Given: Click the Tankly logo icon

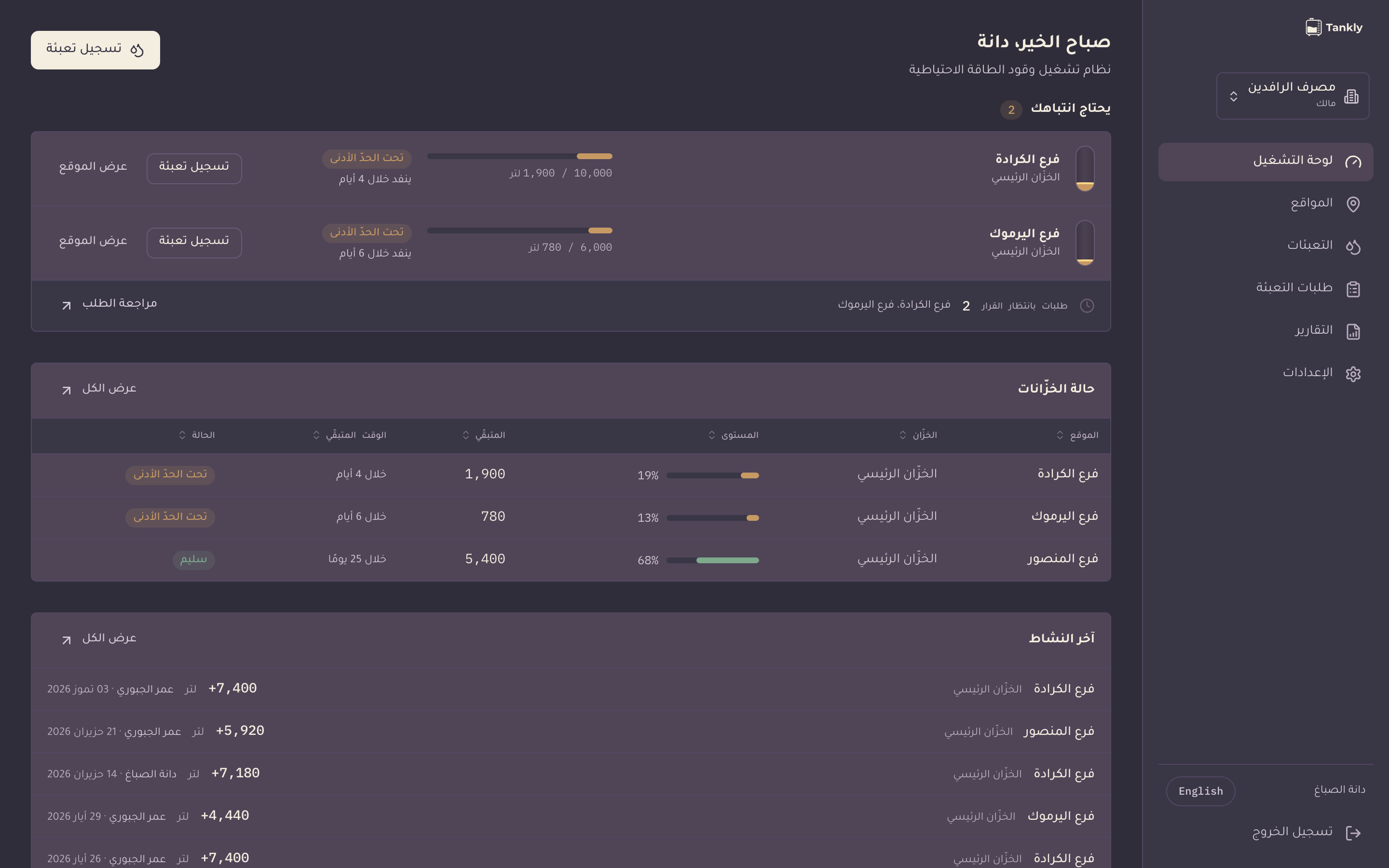Looking at the screenshot, I should [1313, 27].
